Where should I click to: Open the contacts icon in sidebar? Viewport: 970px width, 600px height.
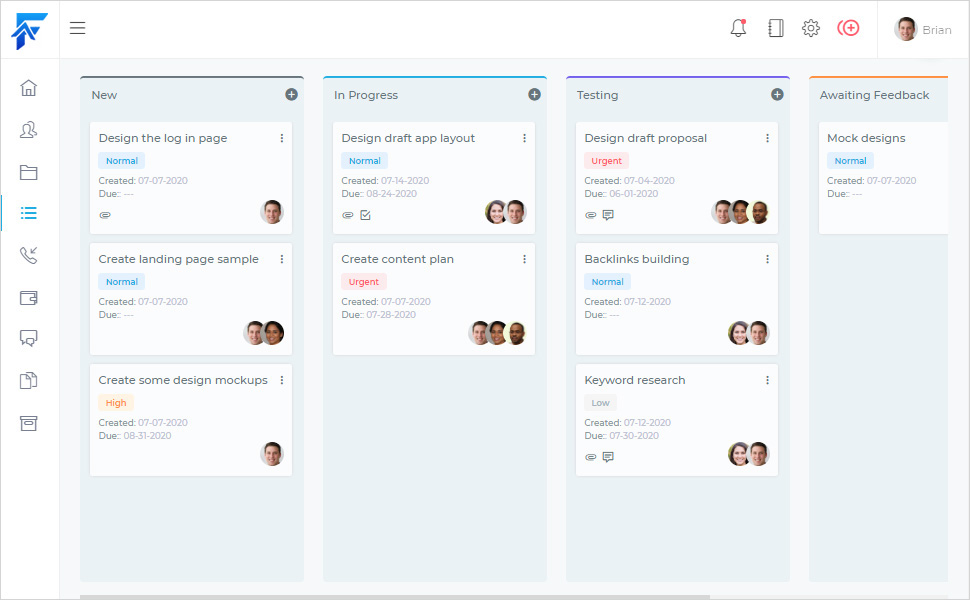29,130
